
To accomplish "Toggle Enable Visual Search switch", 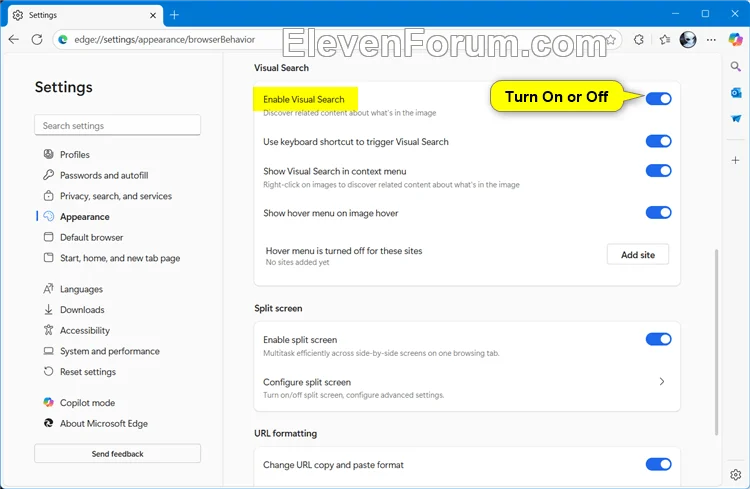I will pyautogui.click(x=659, y=99).
